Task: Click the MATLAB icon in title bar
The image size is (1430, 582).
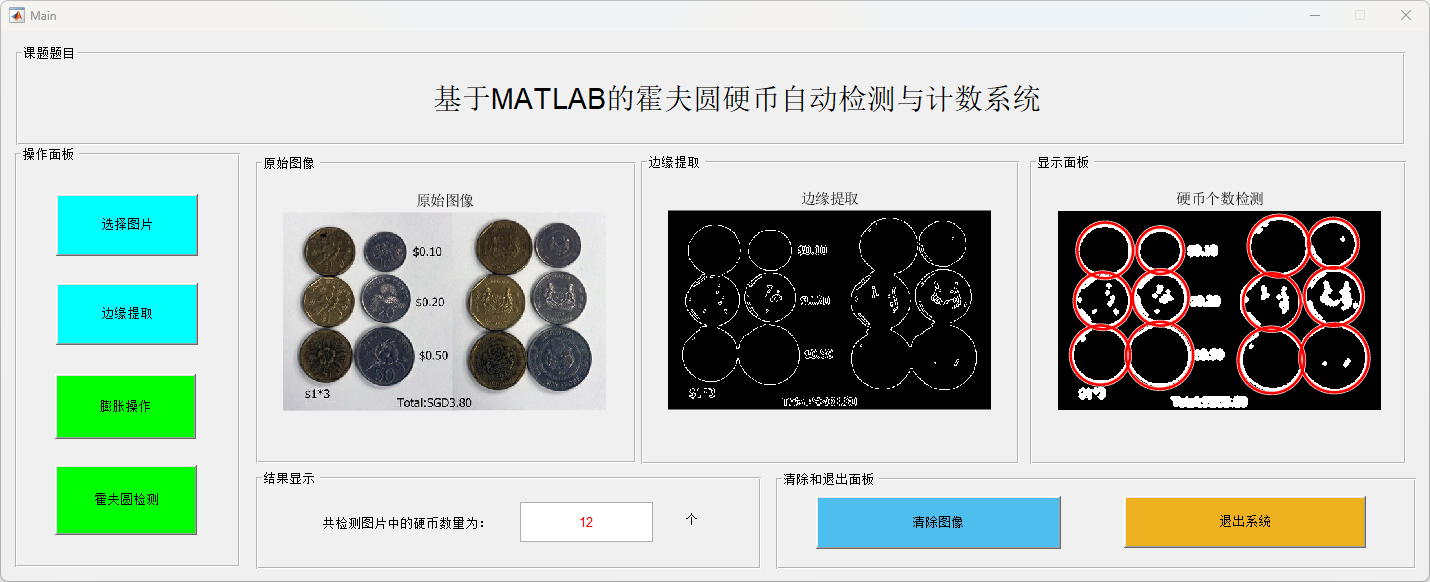Action: pyautogui.click(x=17, y=15)
